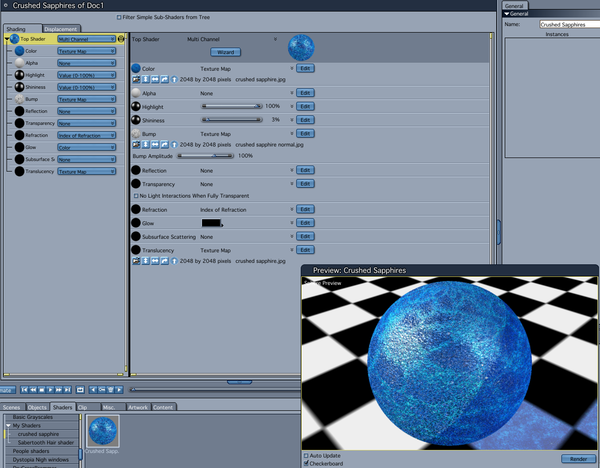Stop animation playback
Viewport: 600px width, 468px height.
(x=42, y=390)
